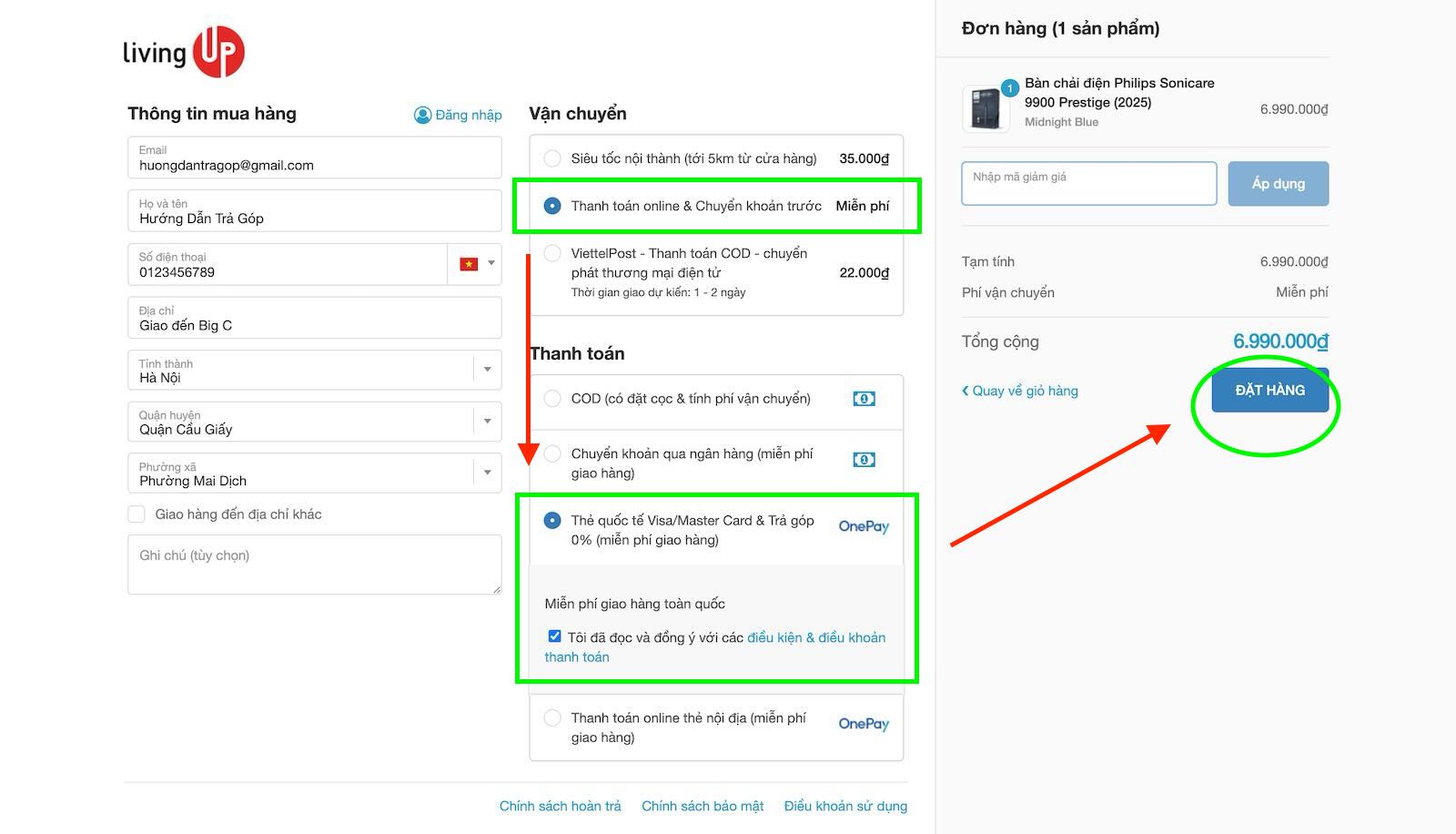Click the cash icon for bank transfer option
The width and height of the screenshot is (1456, 834).
point(864,460)
